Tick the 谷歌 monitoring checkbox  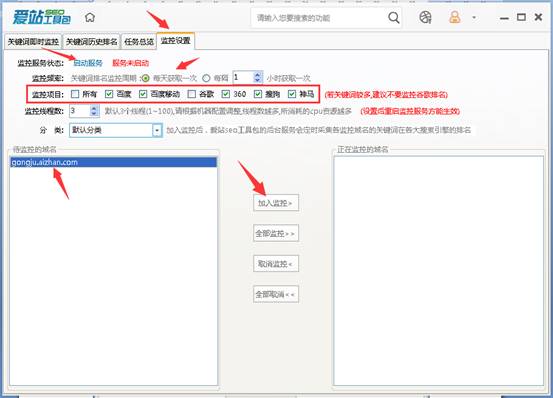(x=192, y=94)
